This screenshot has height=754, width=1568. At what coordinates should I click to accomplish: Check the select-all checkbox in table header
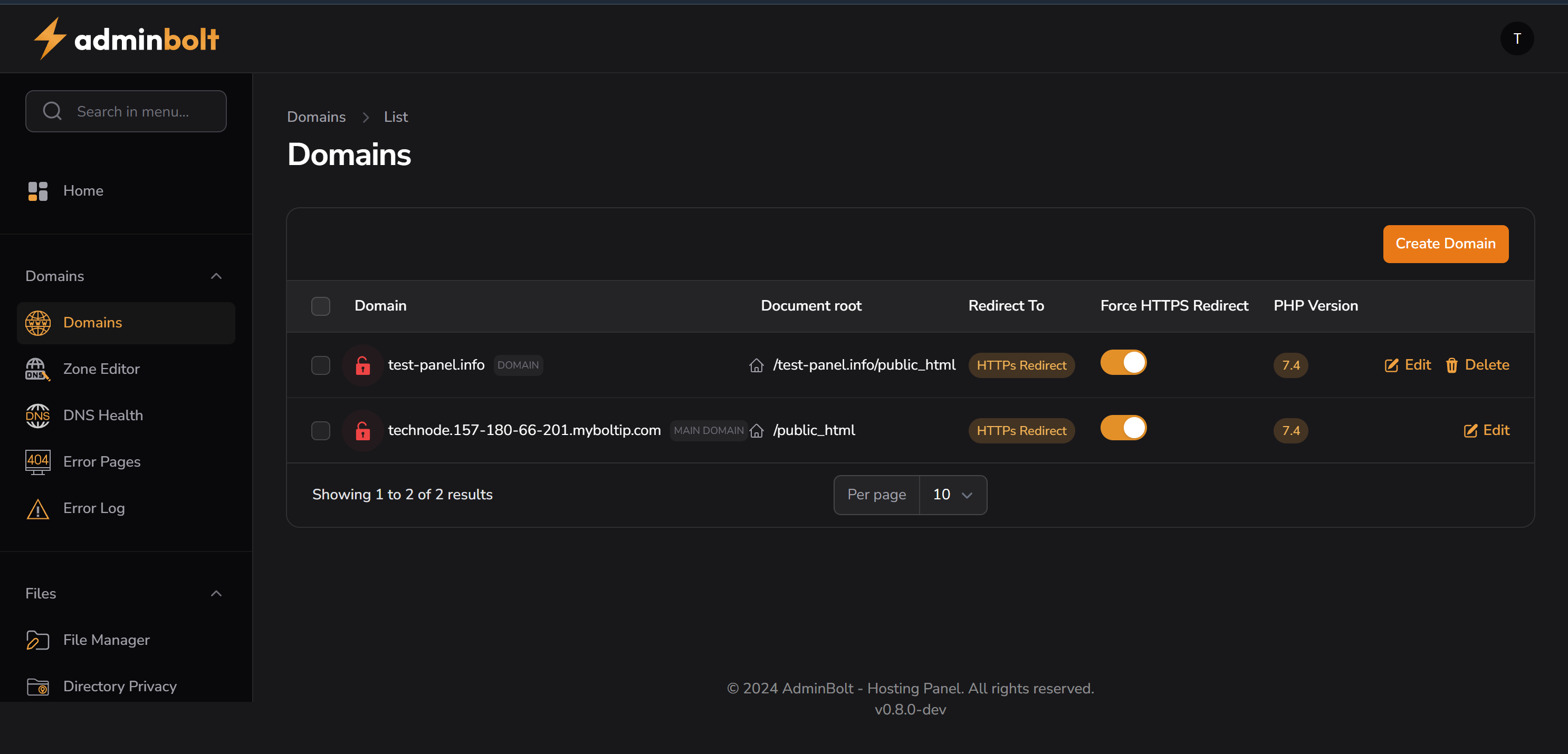tap(320, 306)
